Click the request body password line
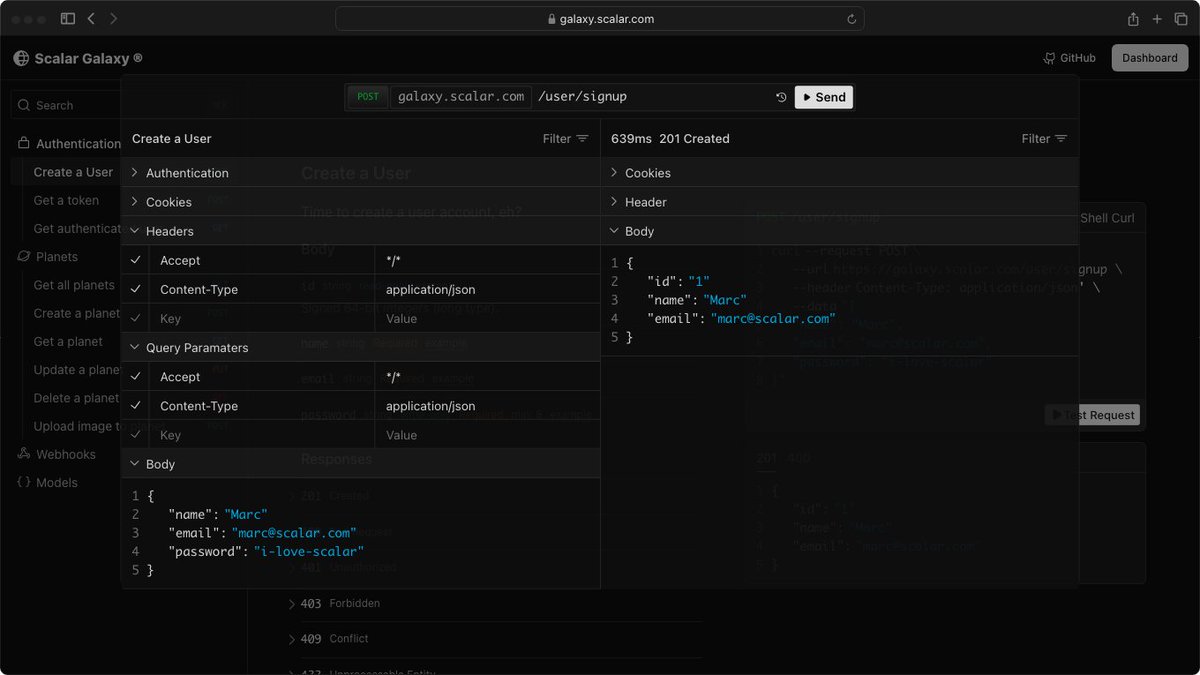The image size is (1200, 675). tap(266, 551)
